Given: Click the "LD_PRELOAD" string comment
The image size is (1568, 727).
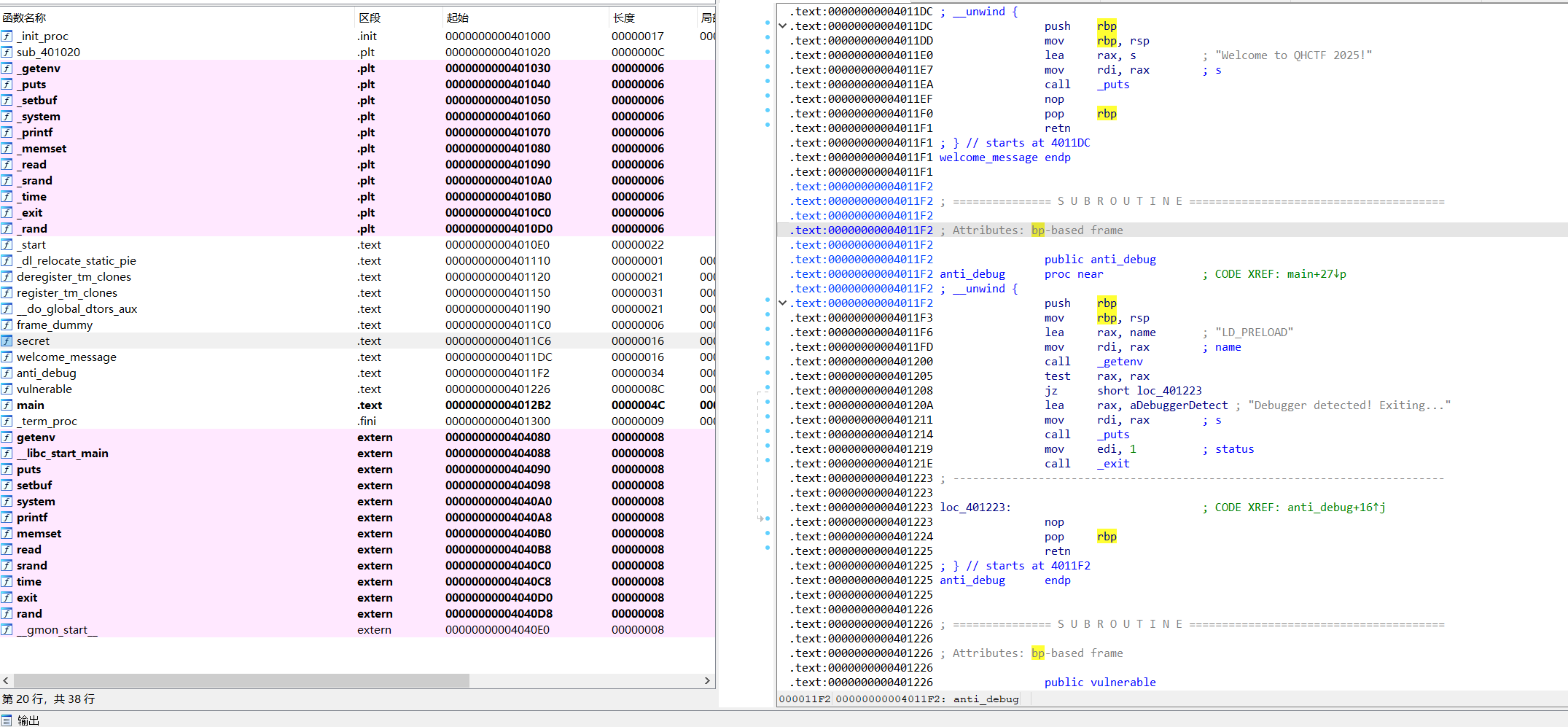Looking at the screenshot, I should 1254,332.
